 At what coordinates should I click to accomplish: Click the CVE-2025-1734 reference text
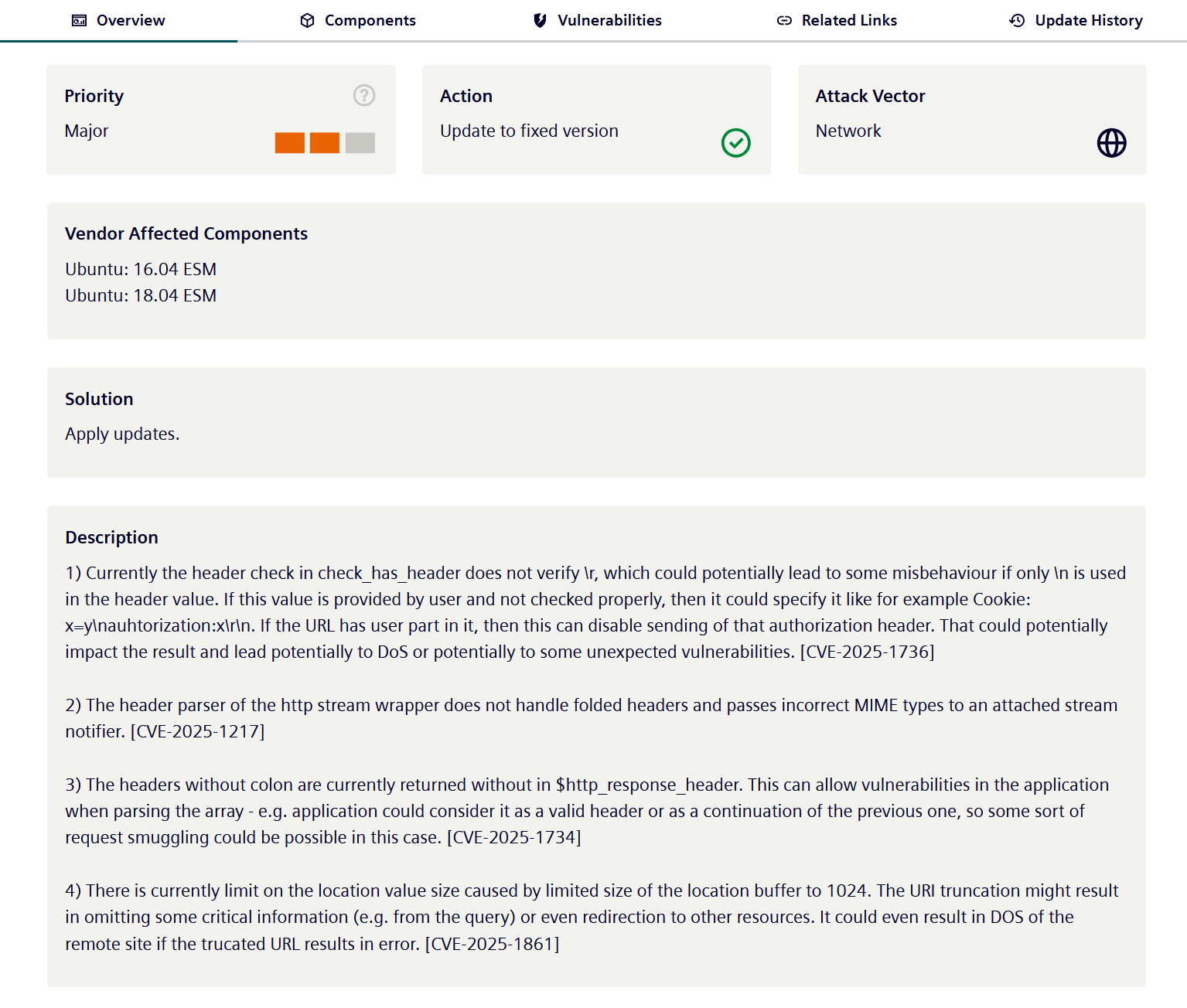coord(514,838)
